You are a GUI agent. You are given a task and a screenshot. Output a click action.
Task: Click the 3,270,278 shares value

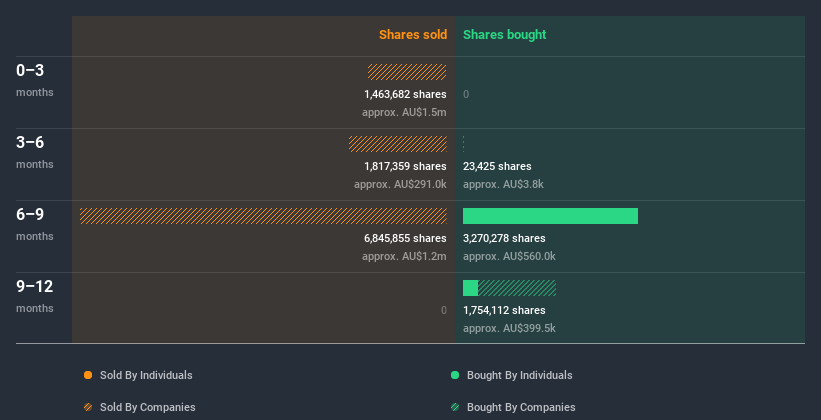[x=504, y=238]
